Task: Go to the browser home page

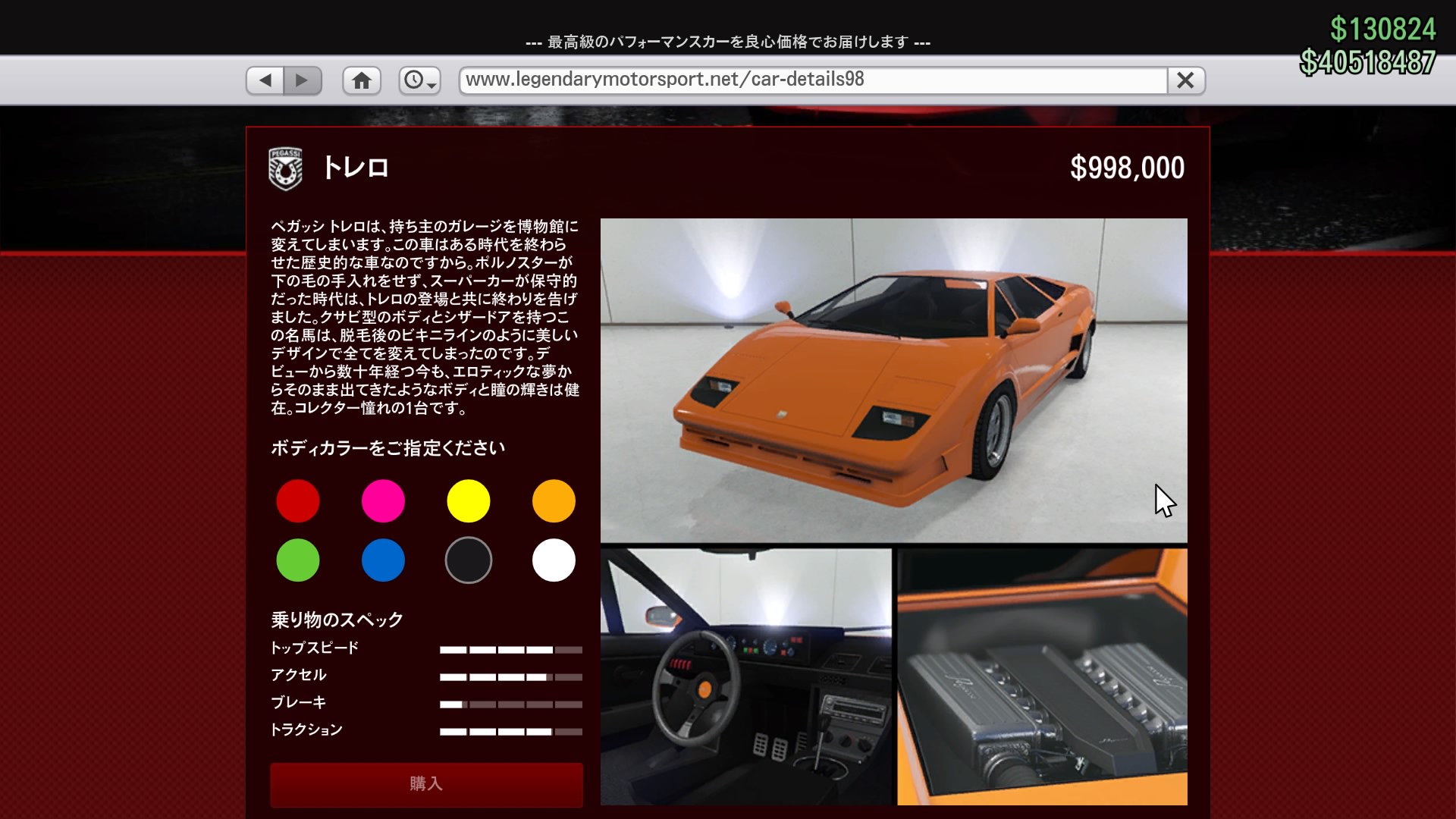Action: [362, 80]
